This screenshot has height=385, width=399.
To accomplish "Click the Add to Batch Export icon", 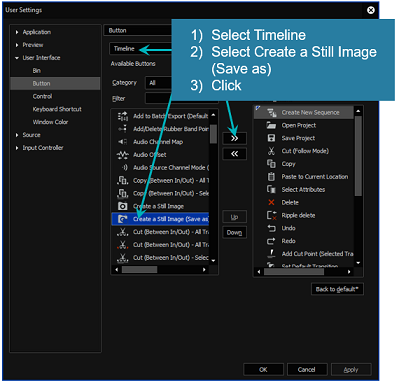I will [122, 116].
